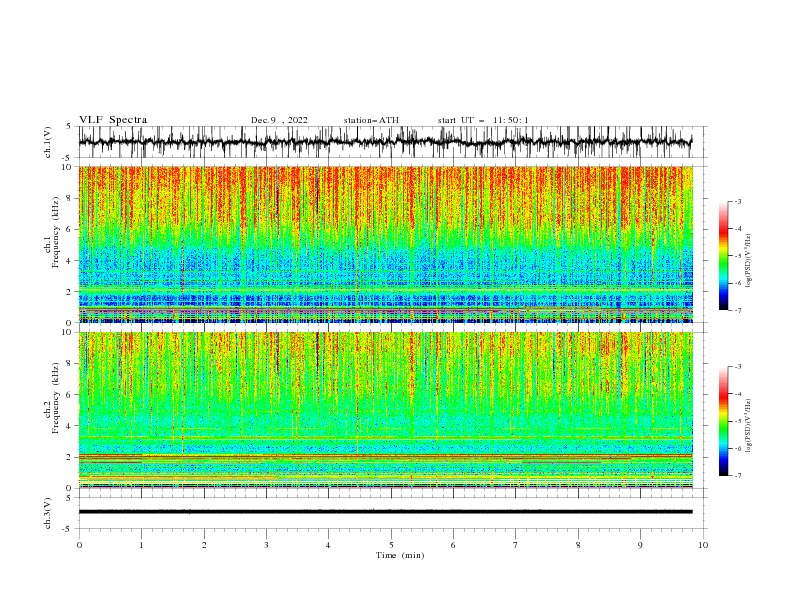Click the ch.2 PSD color bar
This screenshot has width=792, height=612.
[x=723, y=421]
